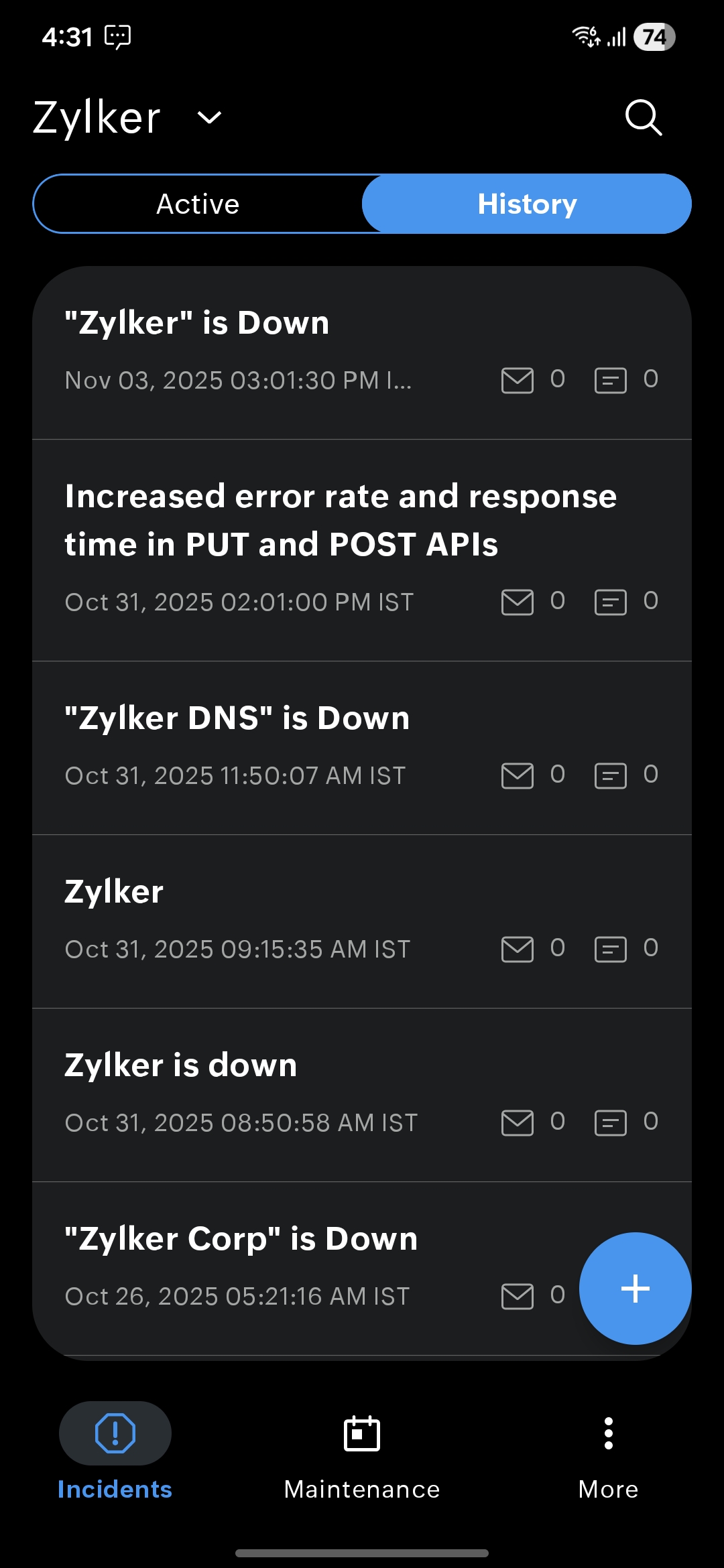This screenshot has width=724, height=1568.
Task: Open the Zylker is down incident
Action: pos(181,1065)
